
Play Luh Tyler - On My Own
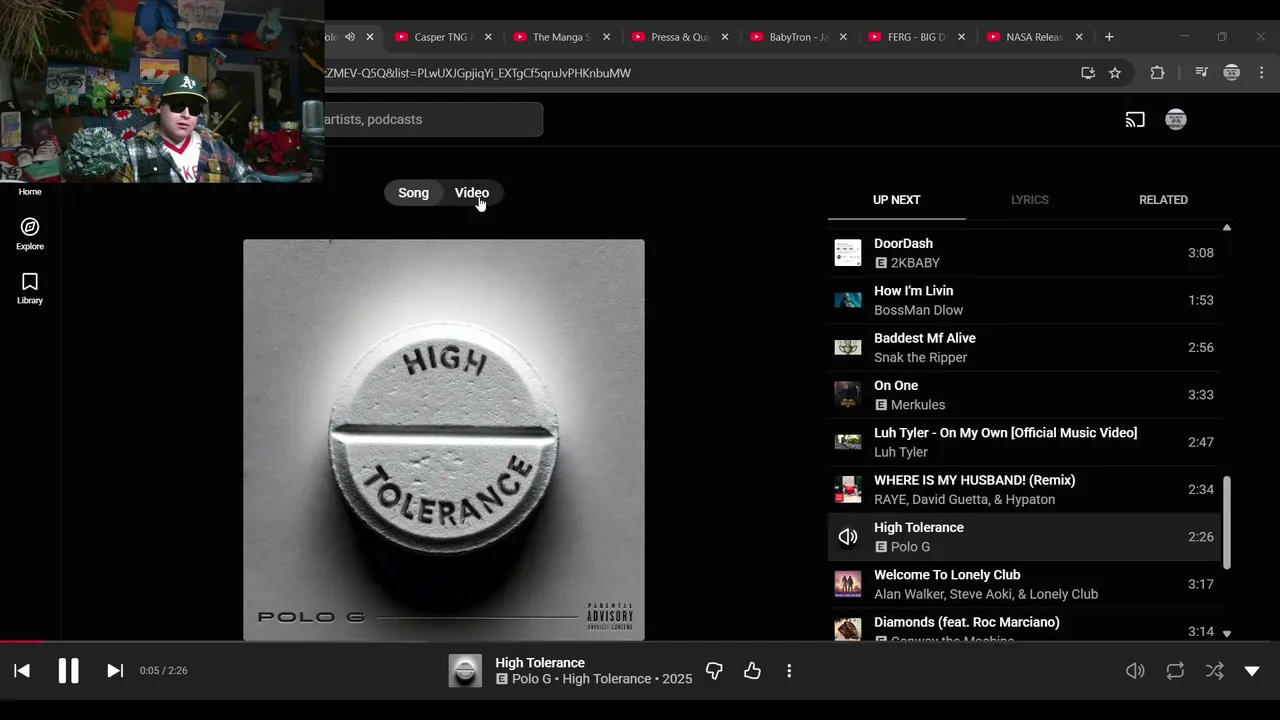[1024, 442]
